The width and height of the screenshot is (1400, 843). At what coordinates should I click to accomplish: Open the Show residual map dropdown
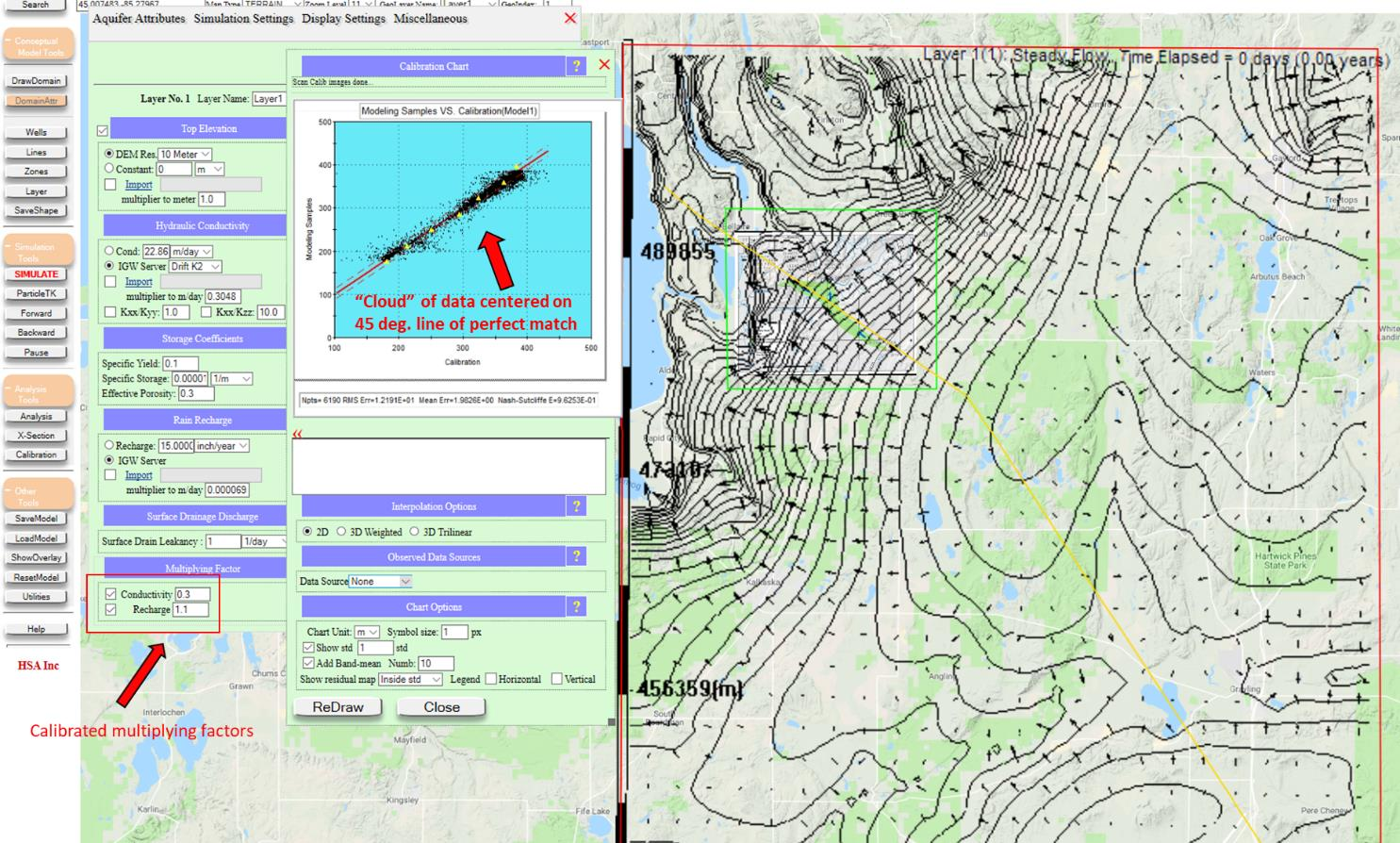point(410,680)
